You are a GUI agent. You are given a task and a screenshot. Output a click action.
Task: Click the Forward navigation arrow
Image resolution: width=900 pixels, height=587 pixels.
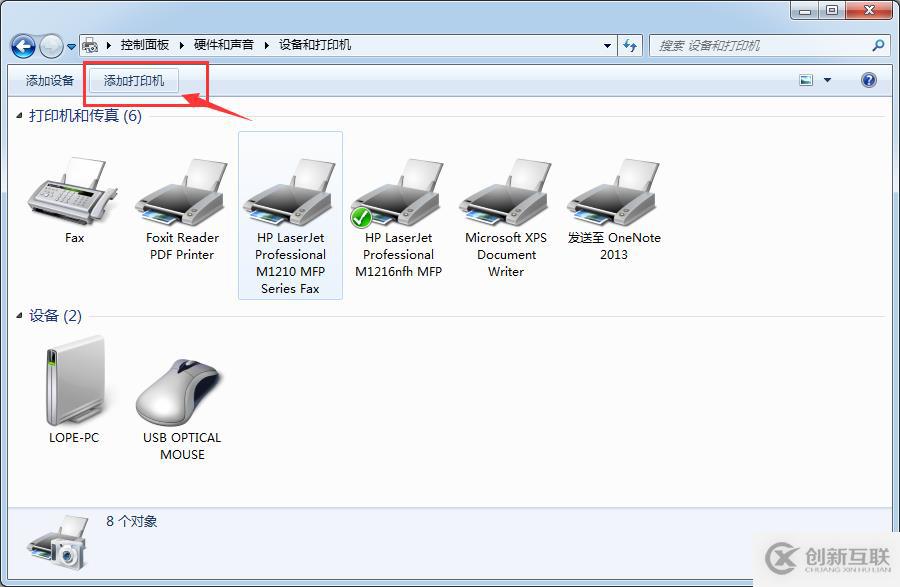(51, 46)
